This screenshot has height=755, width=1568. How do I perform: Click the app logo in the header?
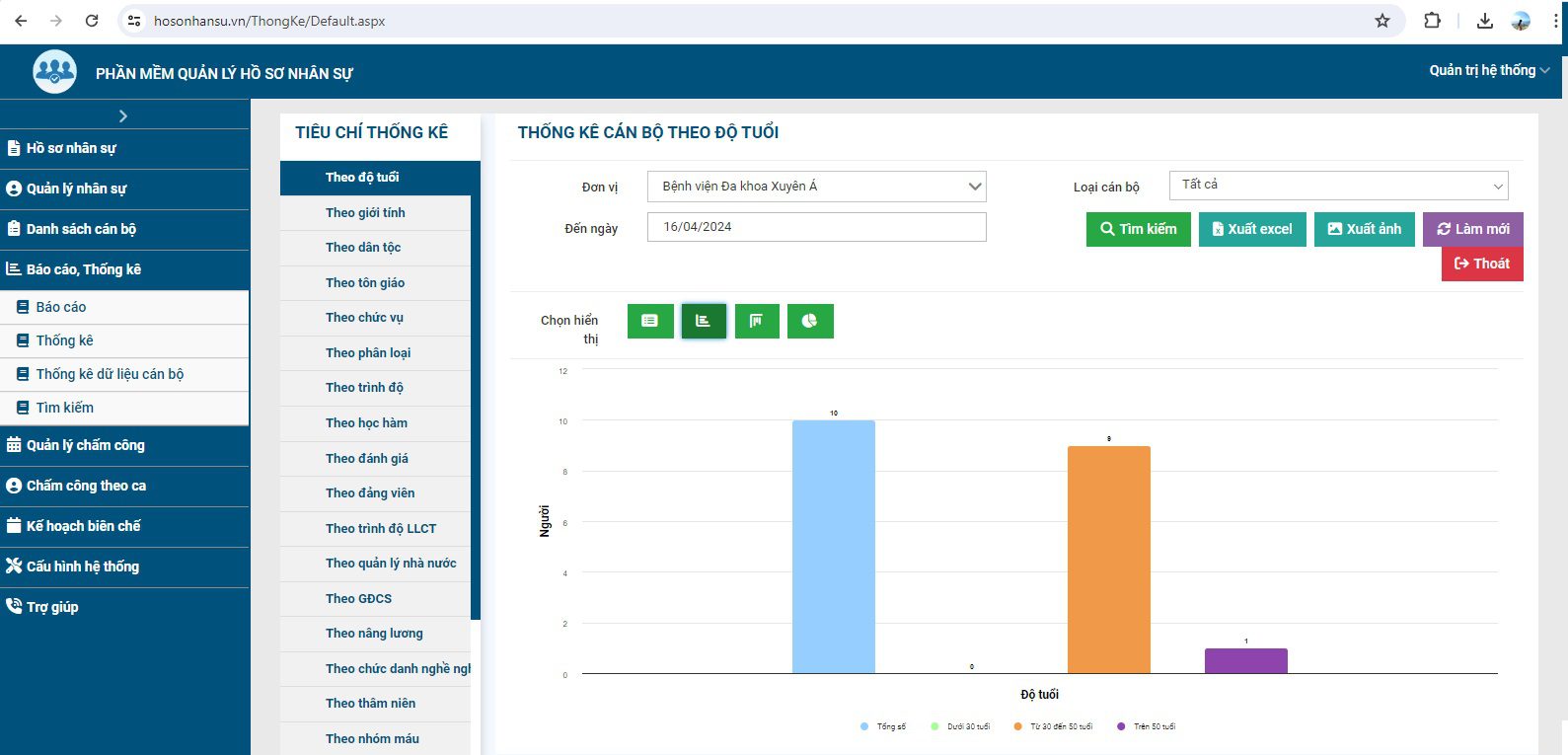point(54,72)
